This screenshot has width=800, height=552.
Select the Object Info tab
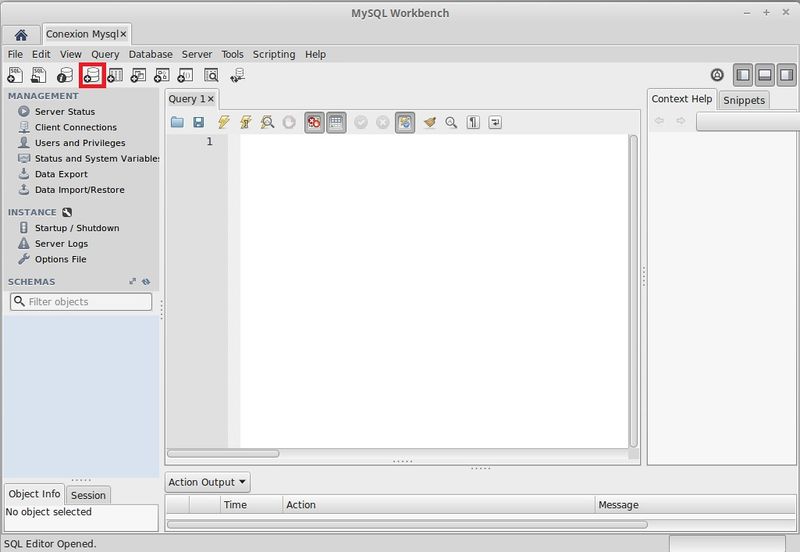coord(34,494)
